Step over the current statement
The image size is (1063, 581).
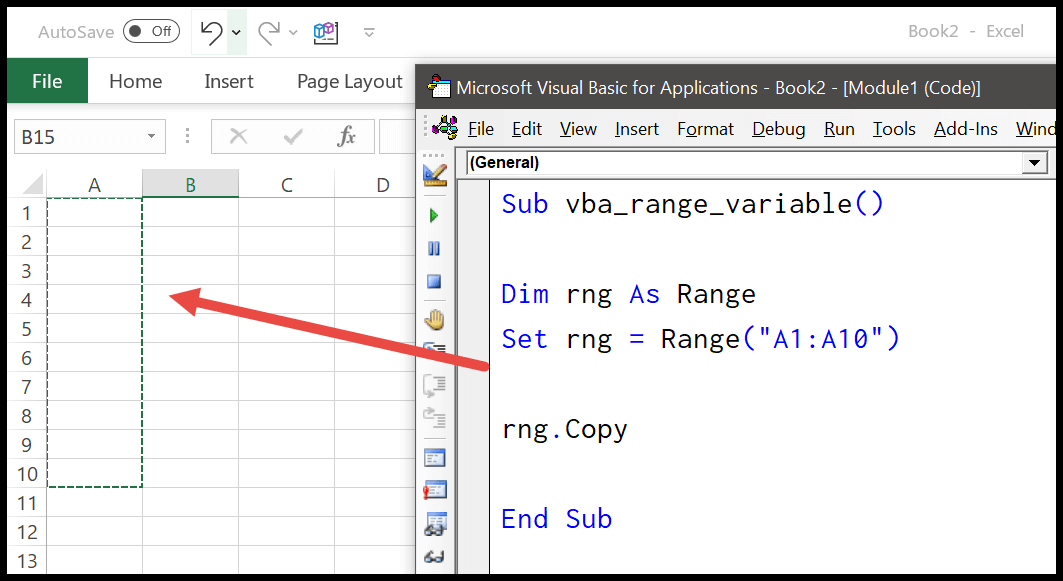(x=434, y=385)
